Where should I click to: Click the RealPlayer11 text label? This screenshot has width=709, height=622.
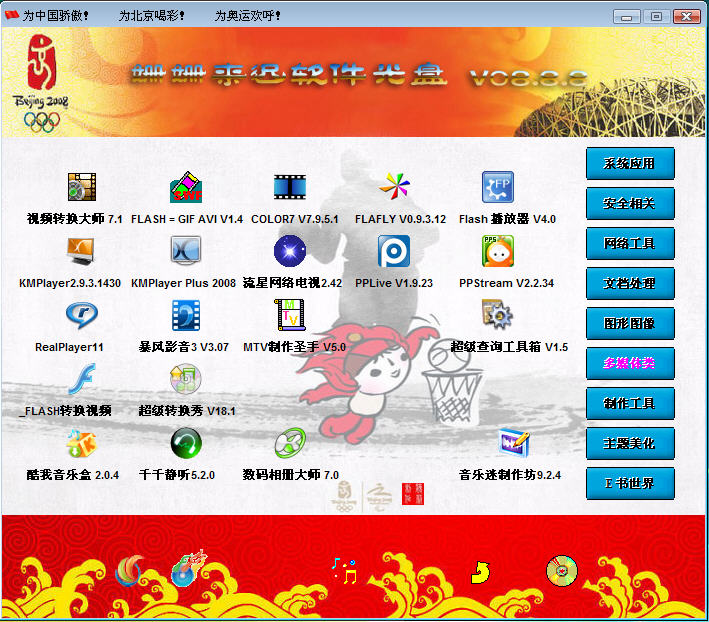(x=69, y=347)
